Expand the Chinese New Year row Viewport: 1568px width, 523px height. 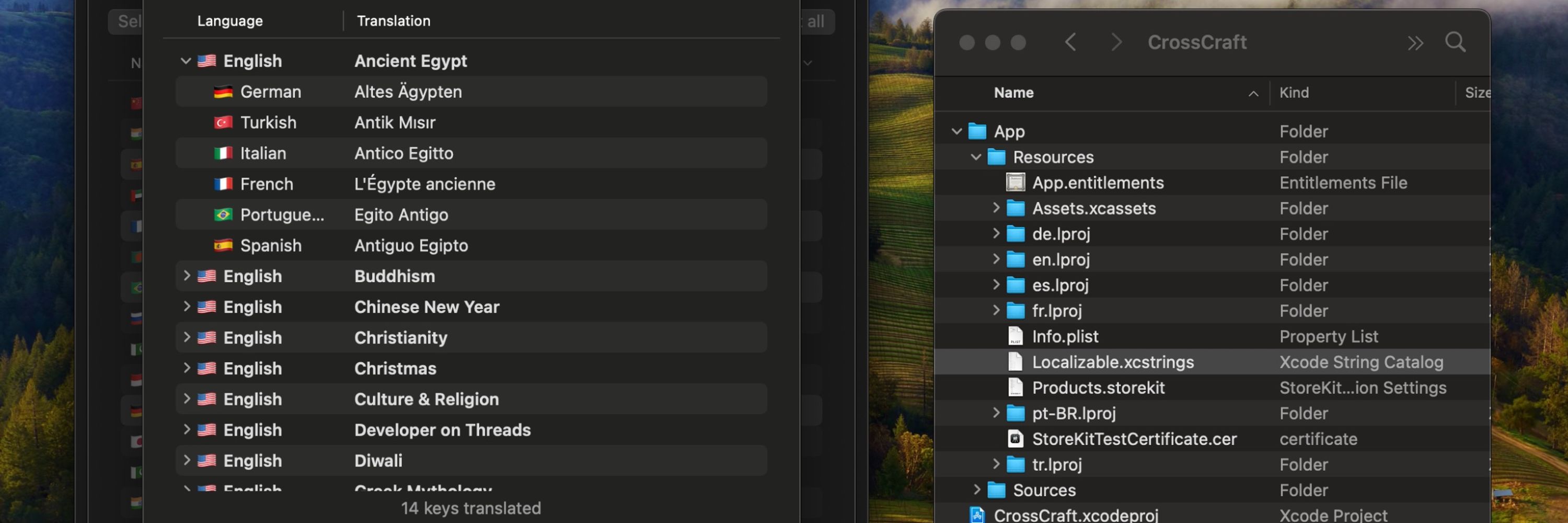(187, 307)
